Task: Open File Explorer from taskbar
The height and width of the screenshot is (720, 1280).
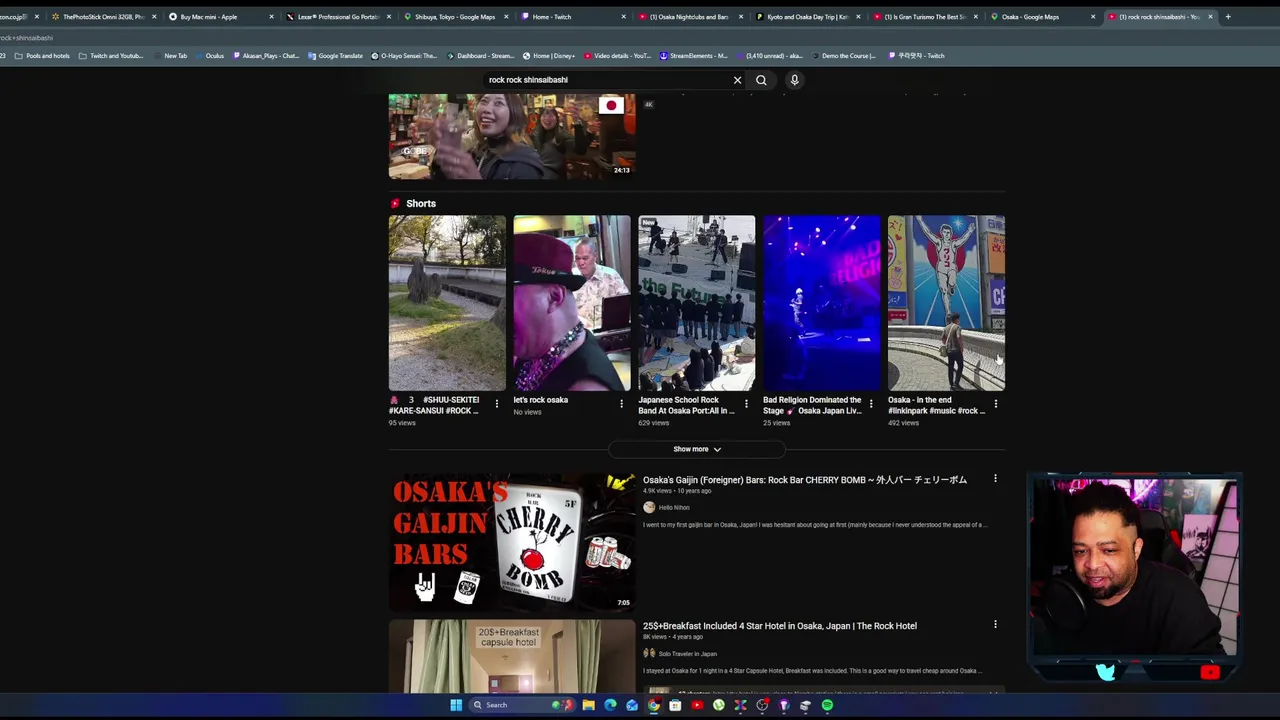Action: tap(589, 705)
